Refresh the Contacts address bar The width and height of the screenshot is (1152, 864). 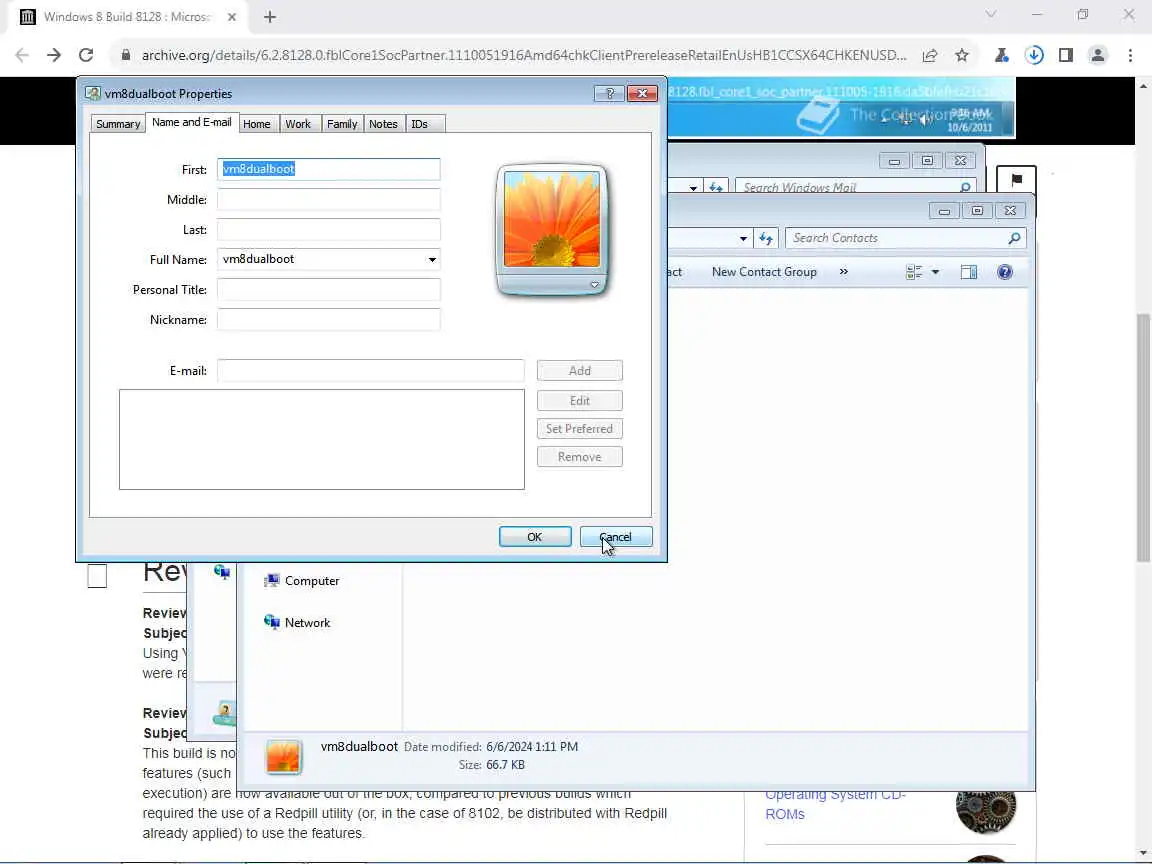(x=766, y=238)
